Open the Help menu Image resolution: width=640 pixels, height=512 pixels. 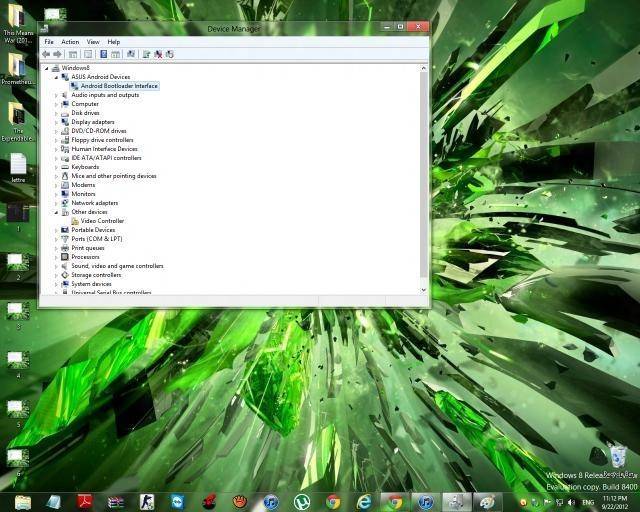[113, 42]
